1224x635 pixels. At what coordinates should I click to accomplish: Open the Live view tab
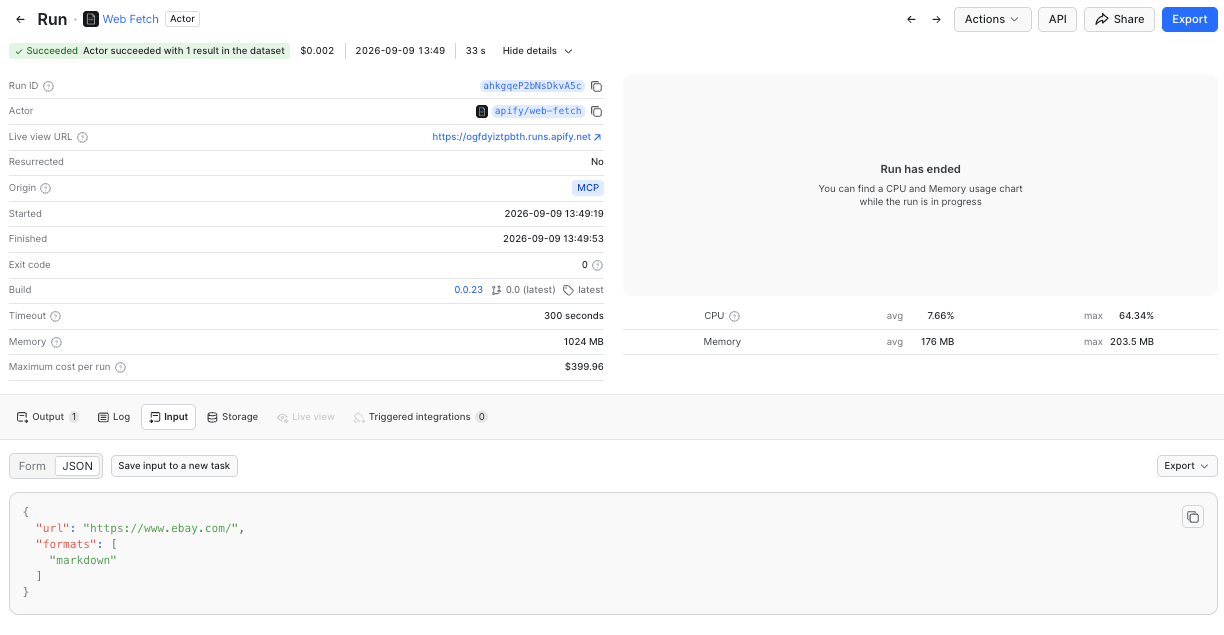[306, 417]
